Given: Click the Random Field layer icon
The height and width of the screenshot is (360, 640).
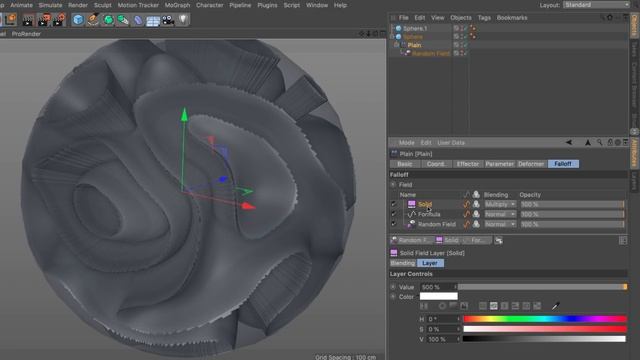Looking at the screenshot, I should 411,224.
